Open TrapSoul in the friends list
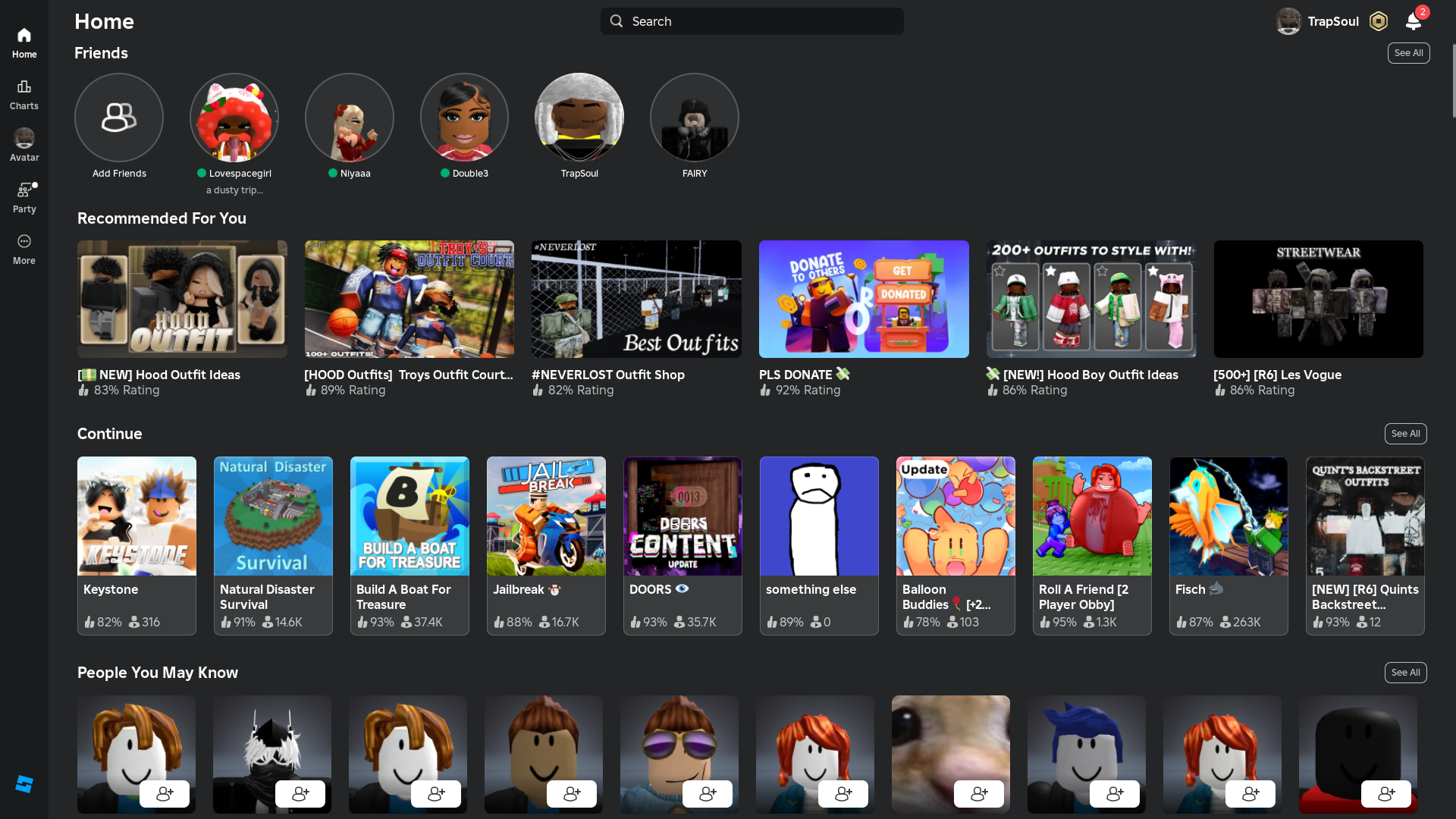Viewport: 1456px width, 819px height. pos(579,118)
